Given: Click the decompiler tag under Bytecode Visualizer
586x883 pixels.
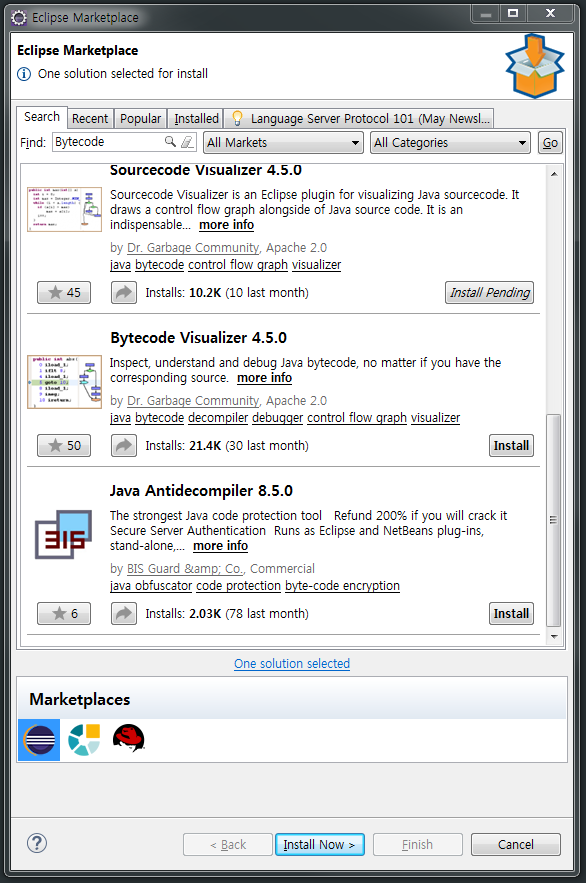Looking at the screenshot, I should pyautogui.click(x=218, y=418).
